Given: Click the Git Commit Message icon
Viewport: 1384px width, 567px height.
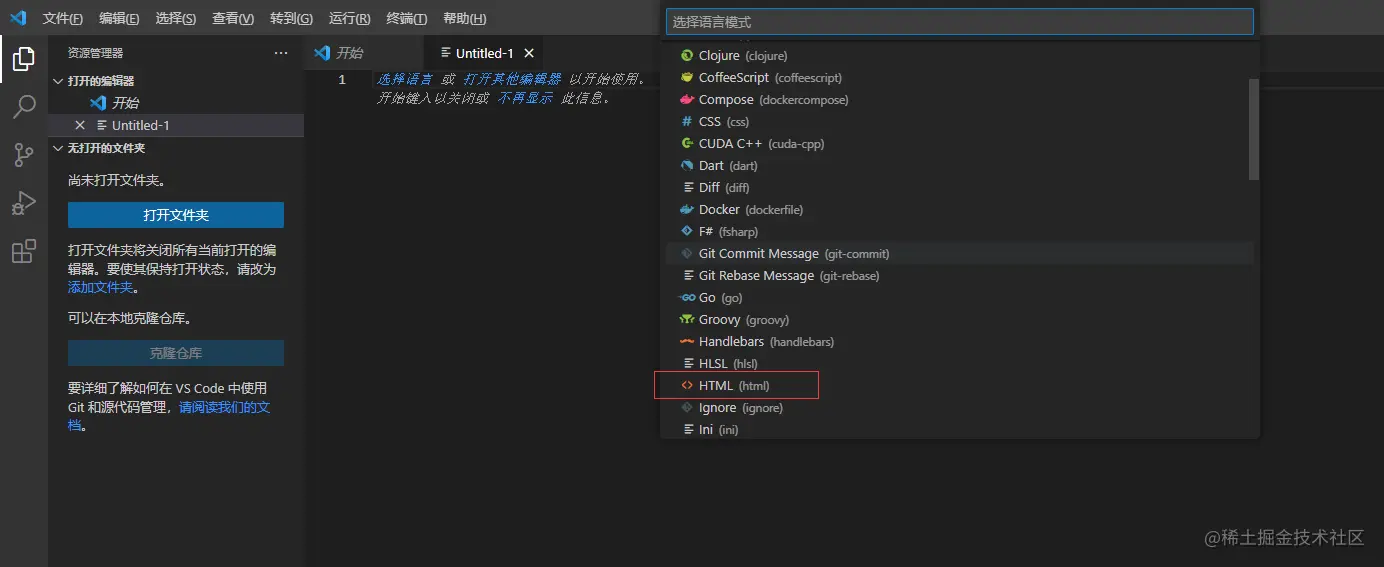Looking at the screenshot, I should pos(687,254).
